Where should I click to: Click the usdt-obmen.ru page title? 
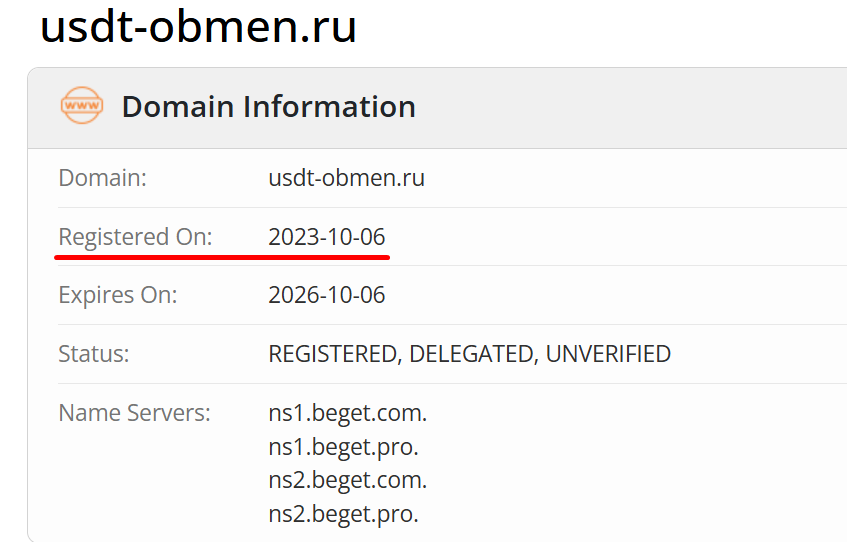(x=198, y=27)
